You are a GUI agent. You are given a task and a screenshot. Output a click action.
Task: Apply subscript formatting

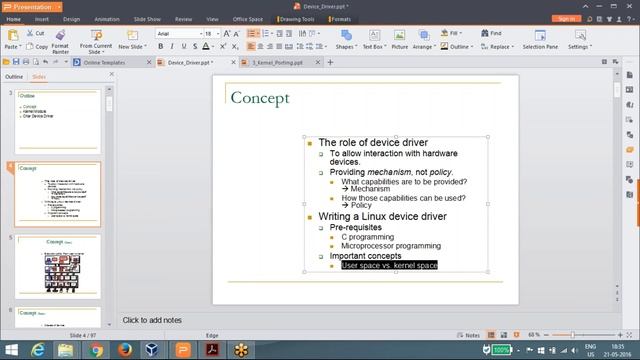point(235,47)
